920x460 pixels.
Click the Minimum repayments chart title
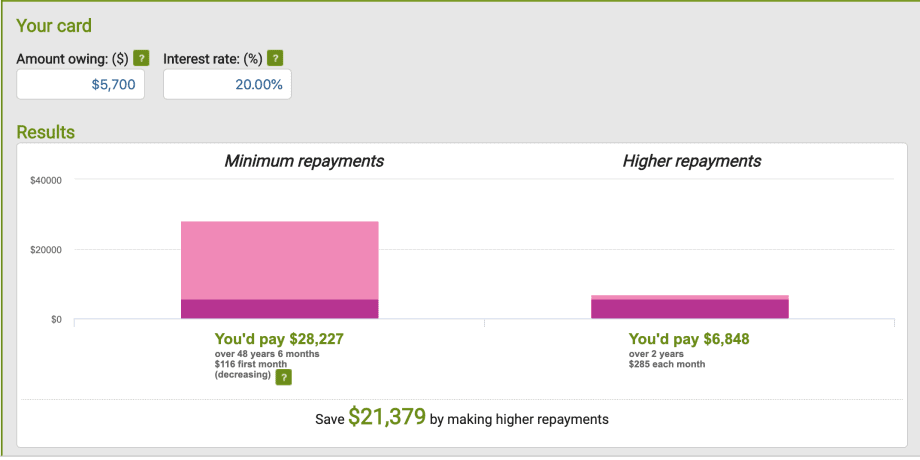303,161
